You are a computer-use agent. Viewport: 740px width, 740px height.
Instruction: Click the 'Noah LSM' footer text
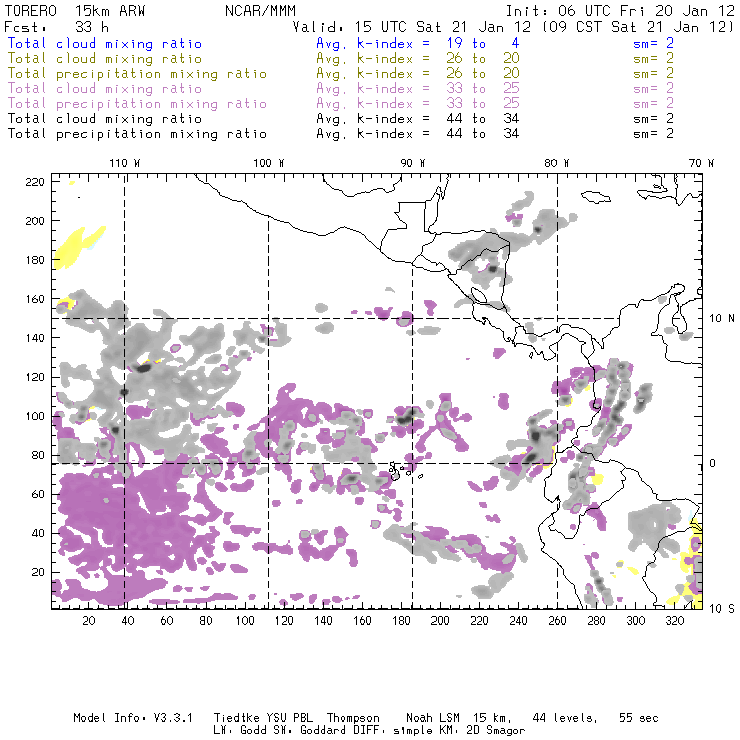[433, 718]
